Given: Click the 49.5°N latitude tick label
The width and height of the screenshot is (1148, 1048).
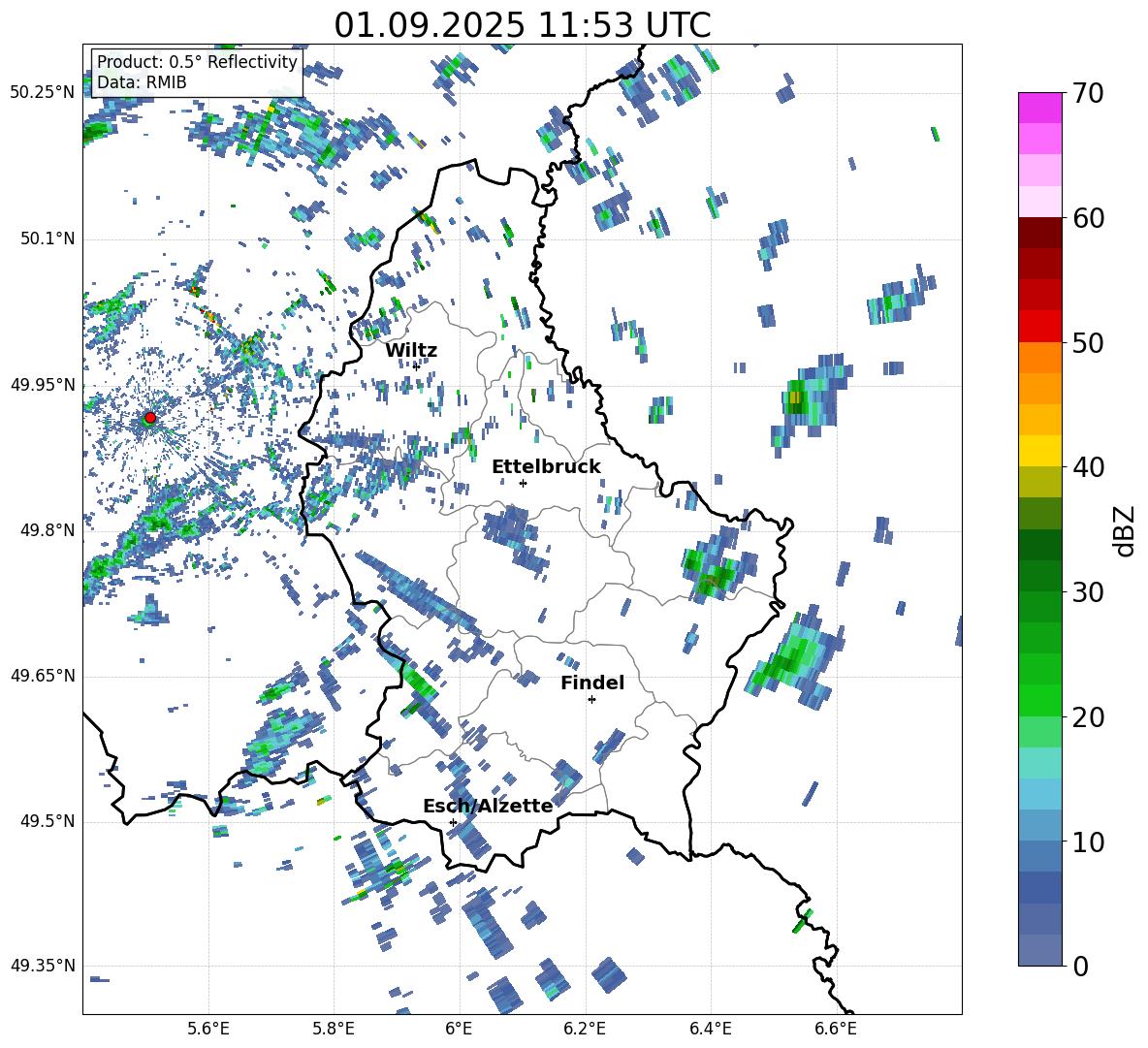Looking at the screenshot, I should click(x=47, y=821).
